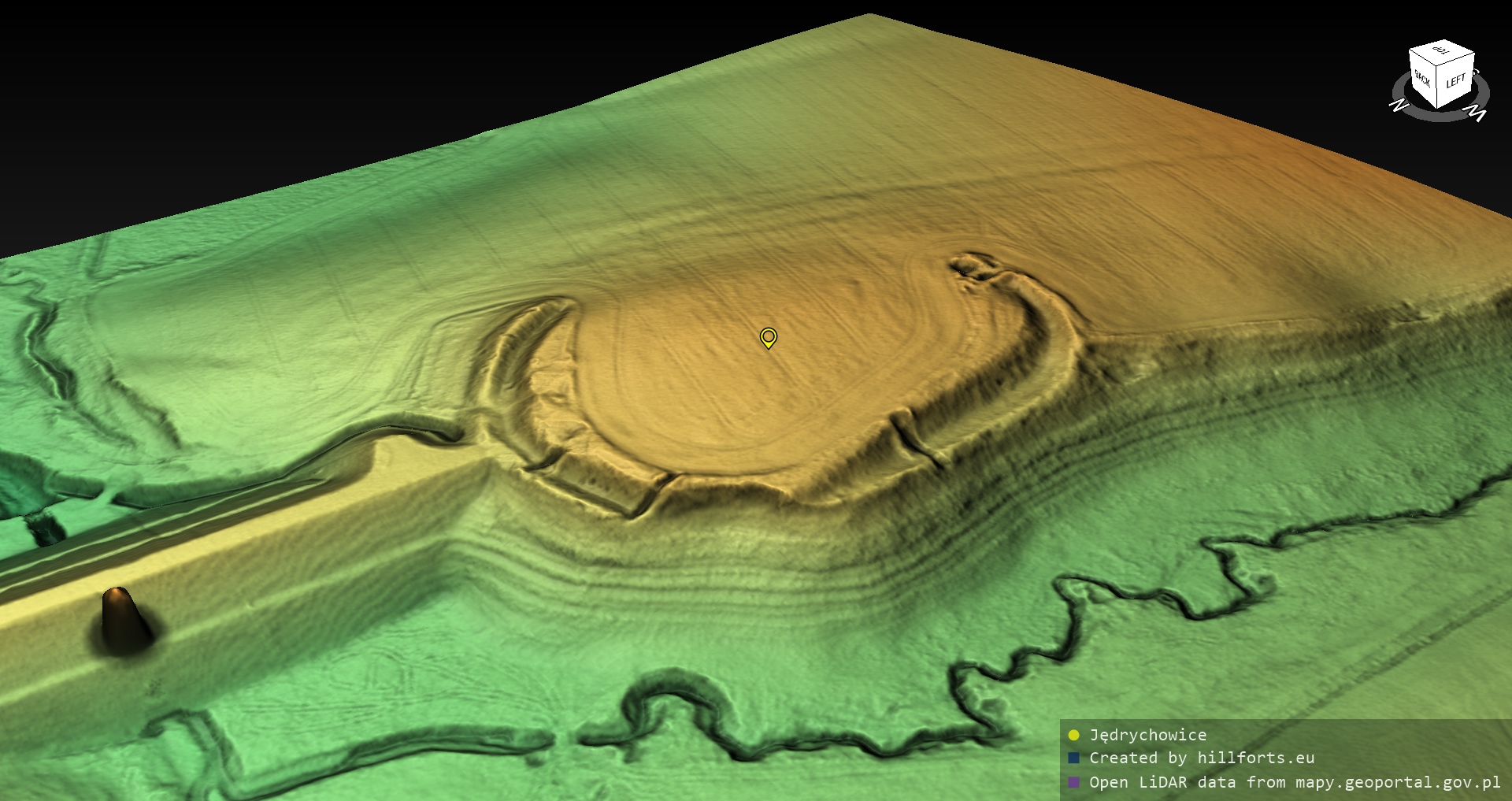The width and height of the screenshot is (1512, 801).
Task: Select the TOP face of the navigation cube
Action: 1441,52
